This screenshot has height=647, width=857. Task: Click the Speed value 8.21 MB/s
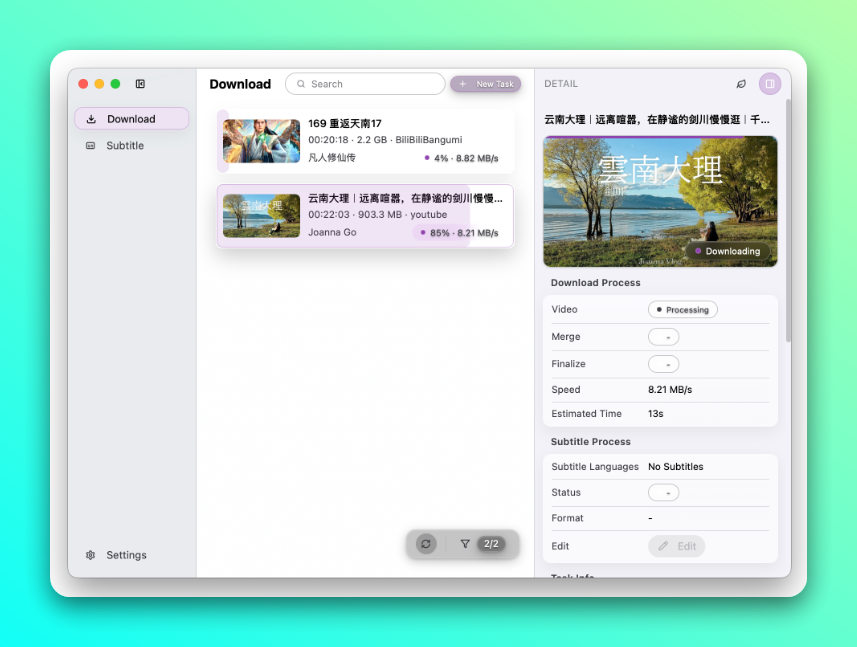click(670, 390)
